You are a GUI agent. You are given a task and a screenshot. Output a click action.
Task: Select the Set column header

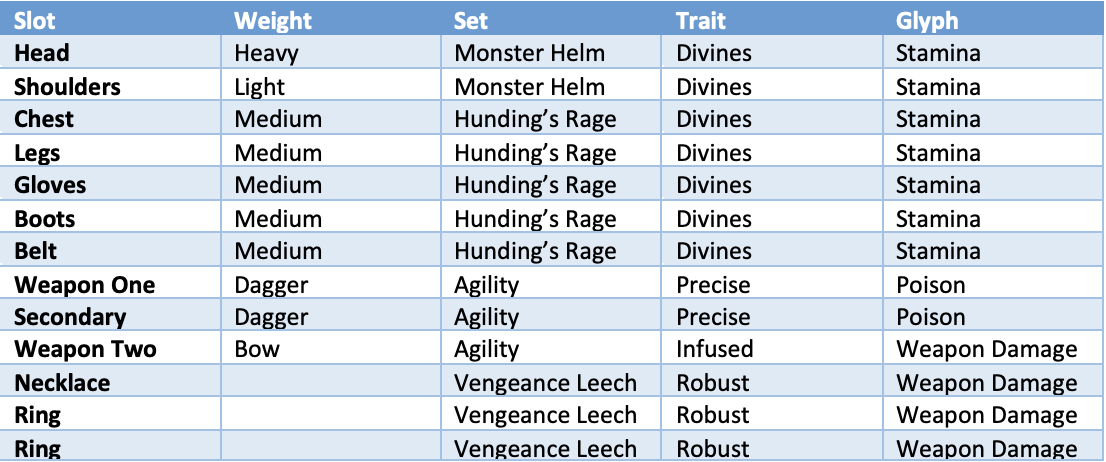click(x=470, y=20)
